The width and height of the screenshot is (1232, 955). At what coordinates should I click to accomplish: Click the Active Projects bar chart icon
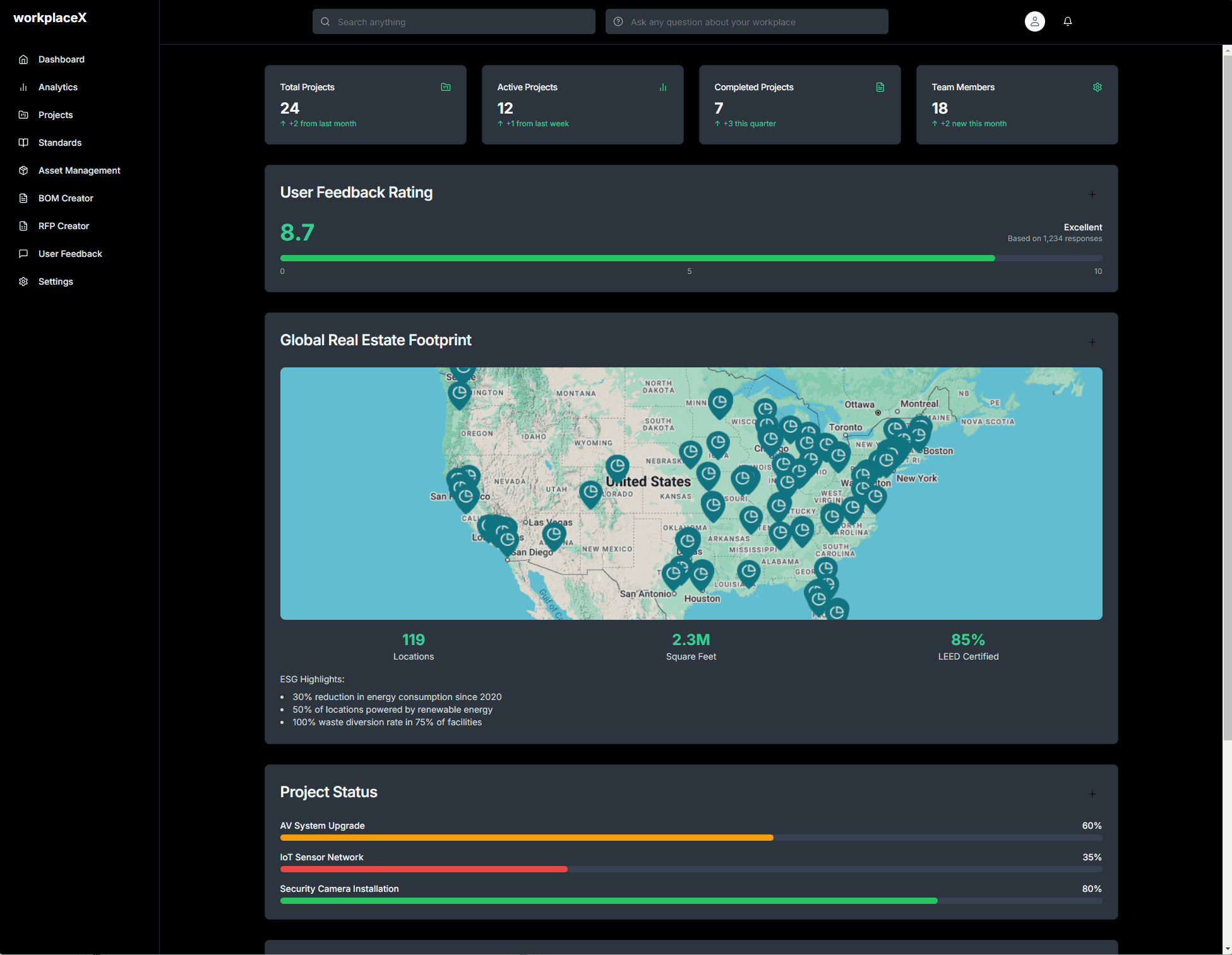(x=663, y=87)
